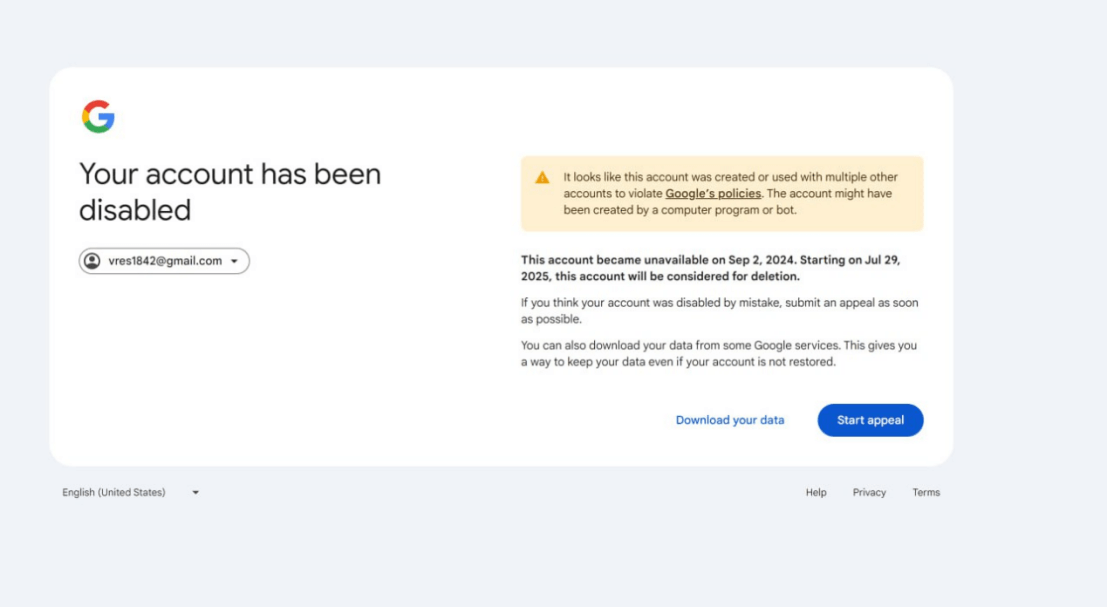Click the paragraph about downloading your data
The image size is (1108, 608).
(x=719, y=353)
